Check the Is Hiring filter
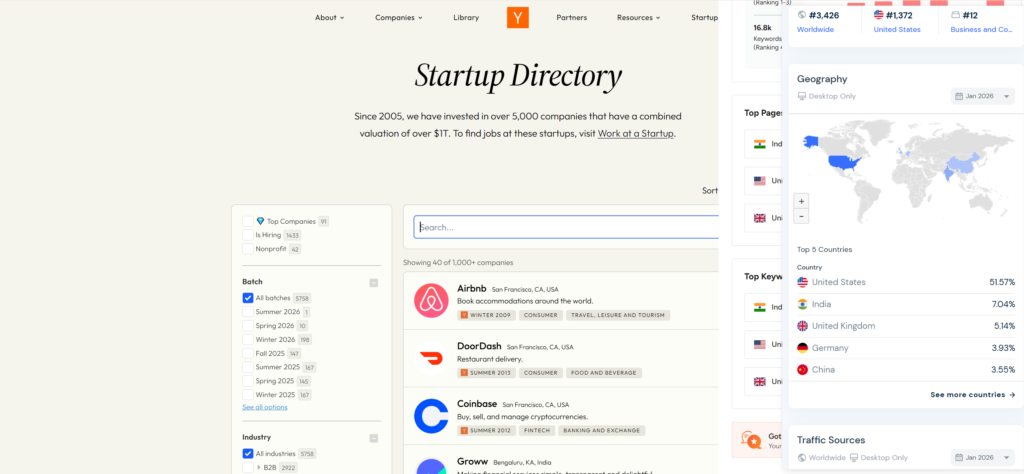 (x=248, y=235)
